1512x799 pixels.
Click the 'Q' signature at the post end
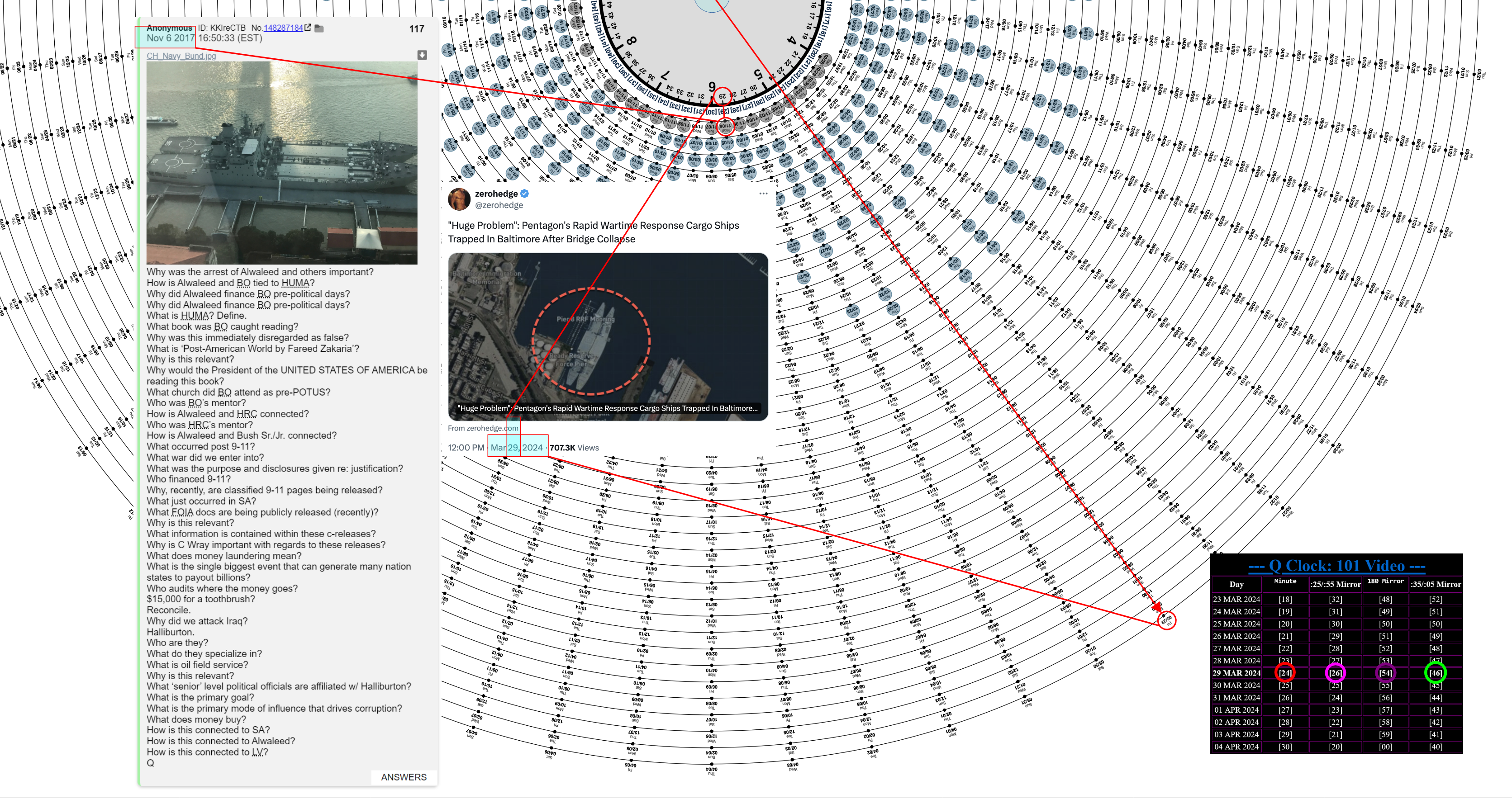tap(150, 763)
